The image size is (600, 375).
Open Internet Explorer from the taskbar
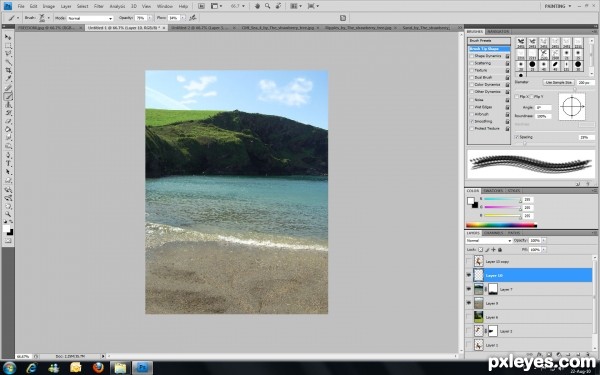(x=32, y=368)
